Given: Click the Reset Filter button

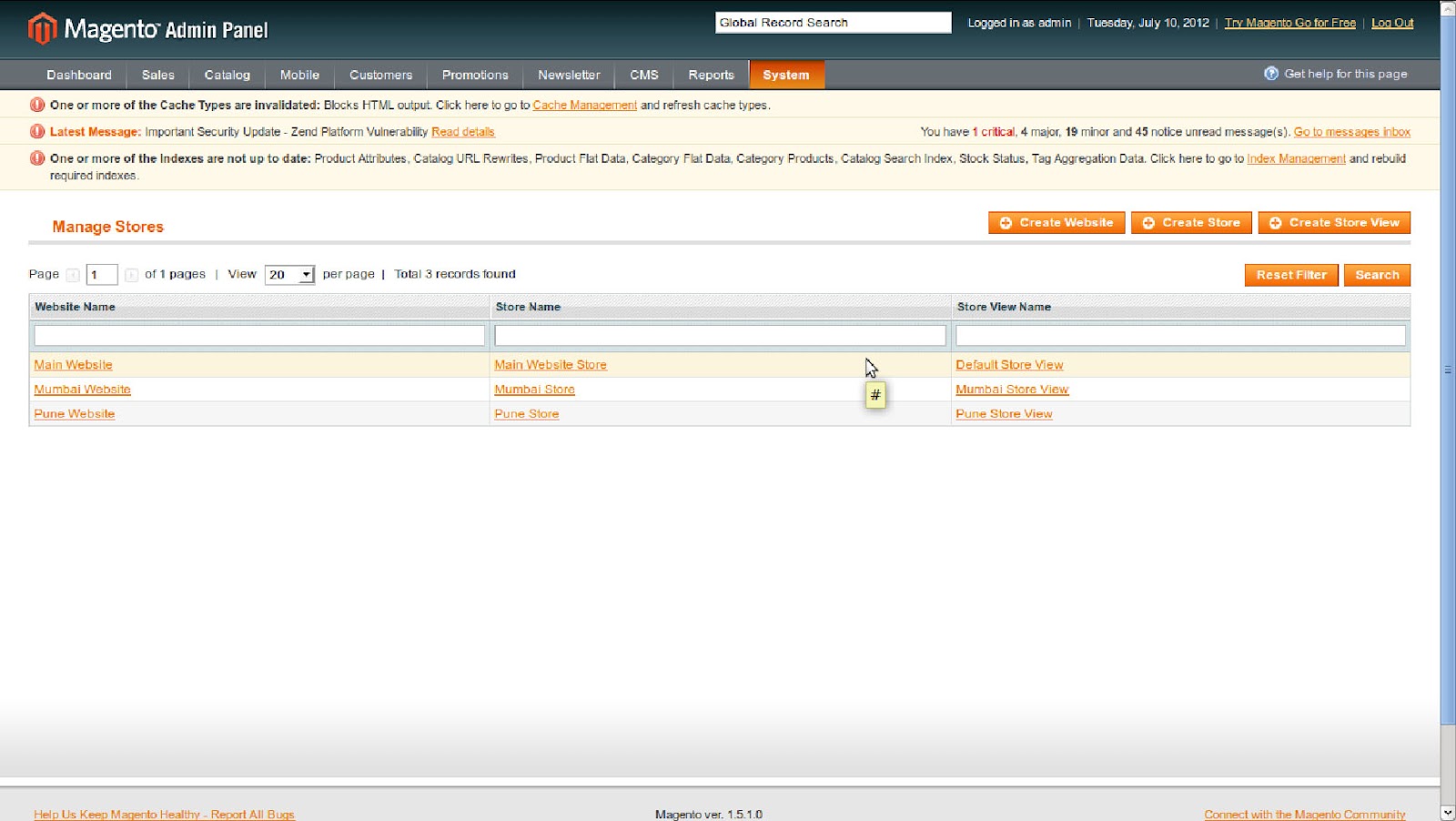Looking at the screenshot, I should [x=1291, y=275].
